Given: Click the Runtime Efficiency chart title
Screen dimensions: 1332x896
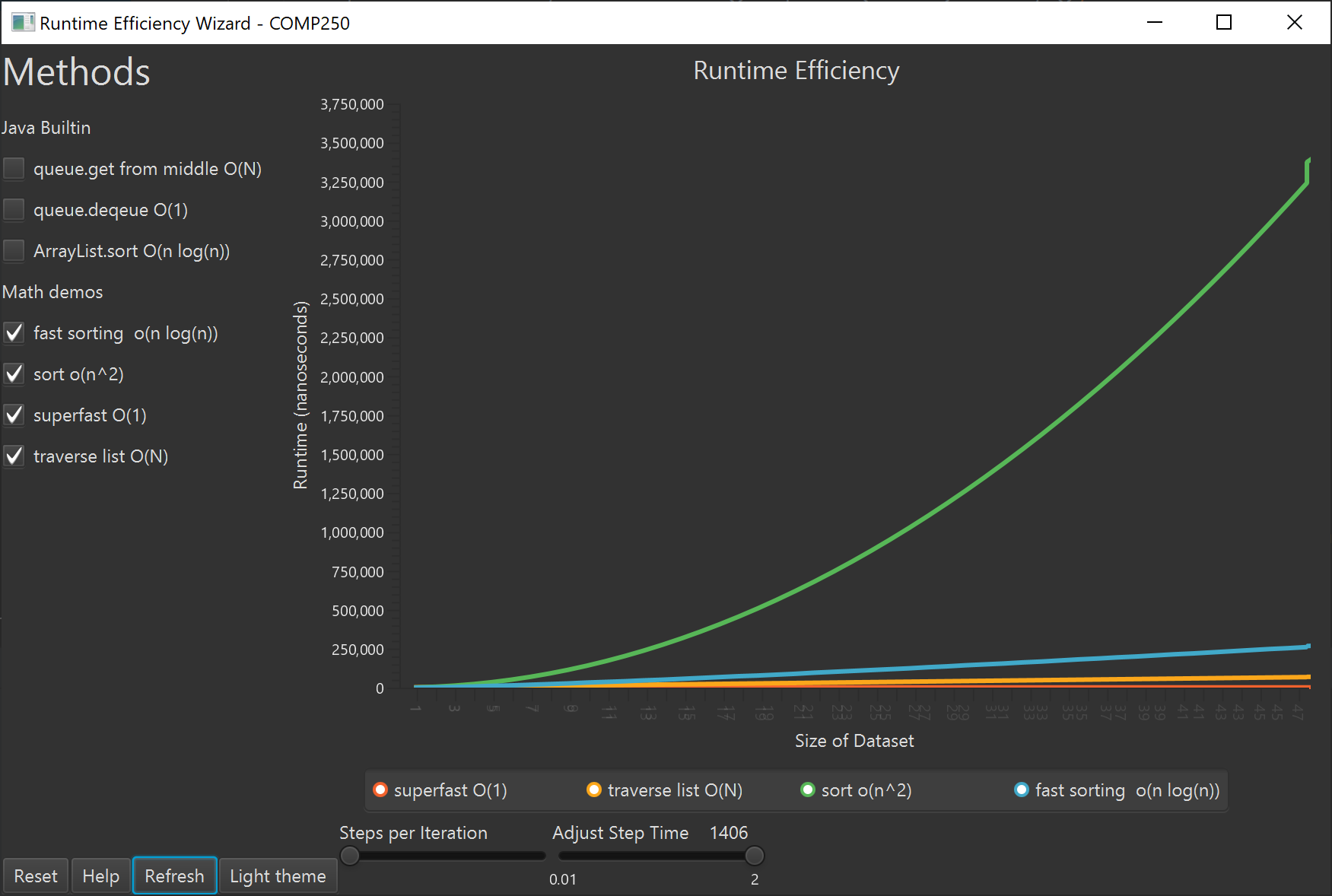Looking at the screenshot, I should tap(796, 70).
